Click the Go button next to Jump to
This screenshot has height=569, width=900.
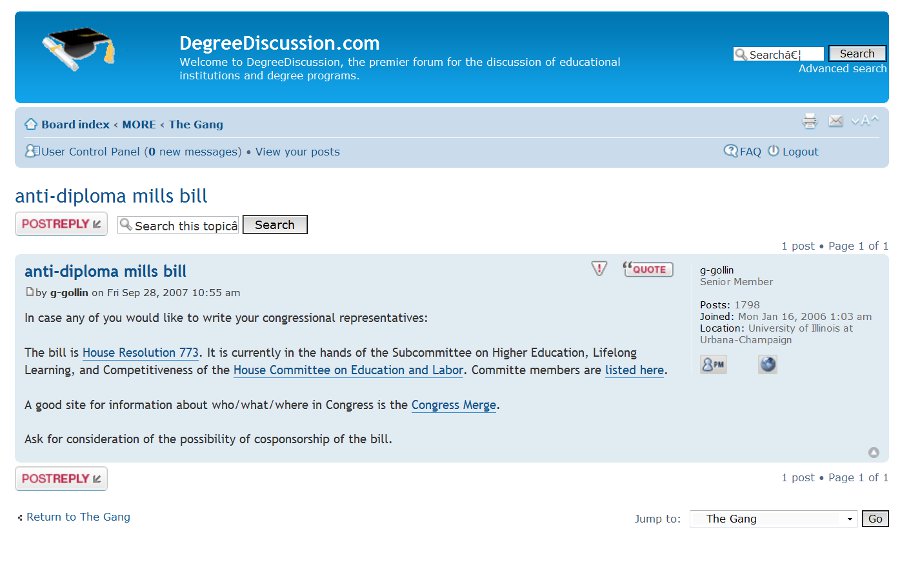(875, 518)
